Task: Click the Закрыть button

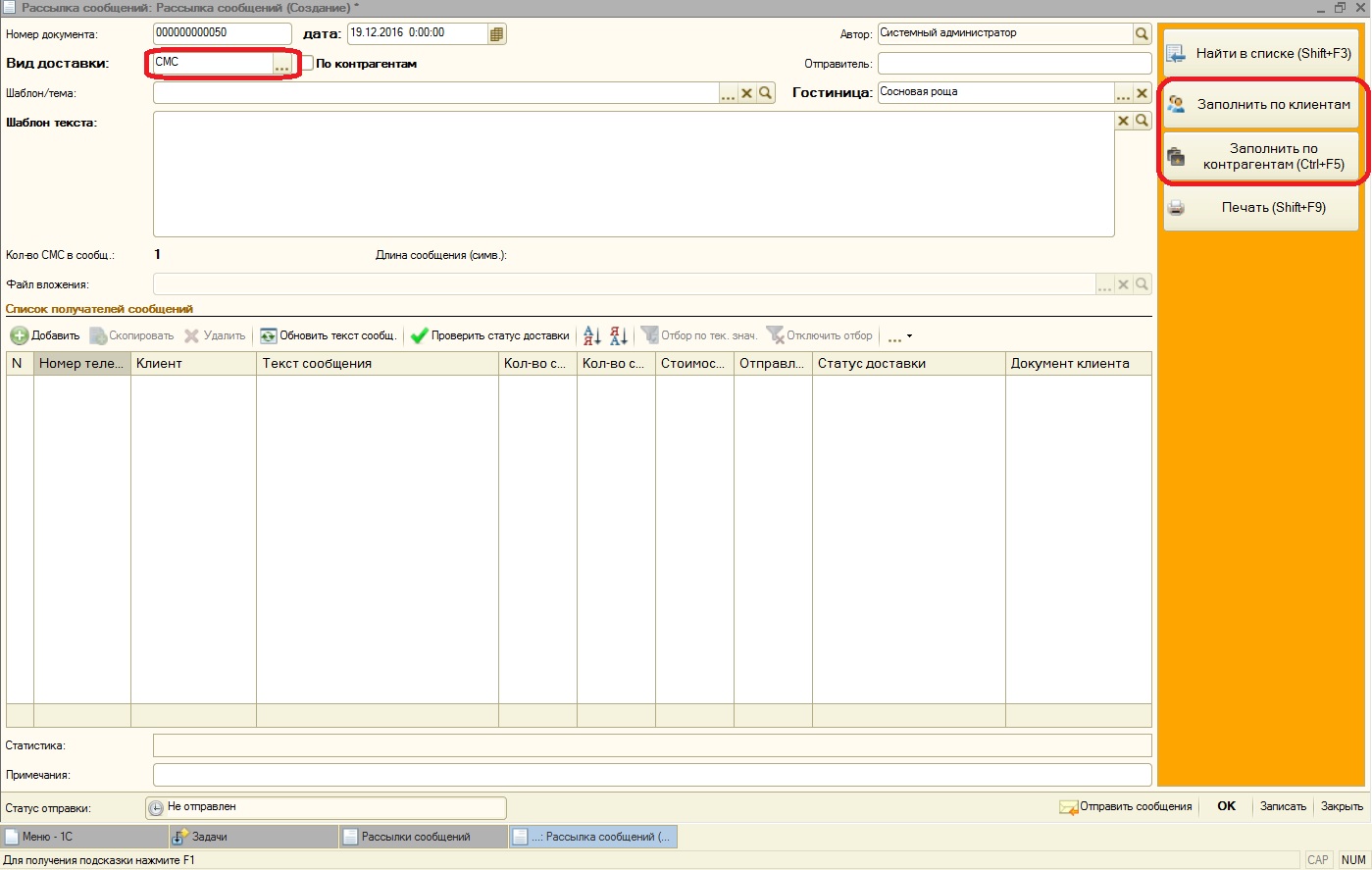Action: point(1342,806)
